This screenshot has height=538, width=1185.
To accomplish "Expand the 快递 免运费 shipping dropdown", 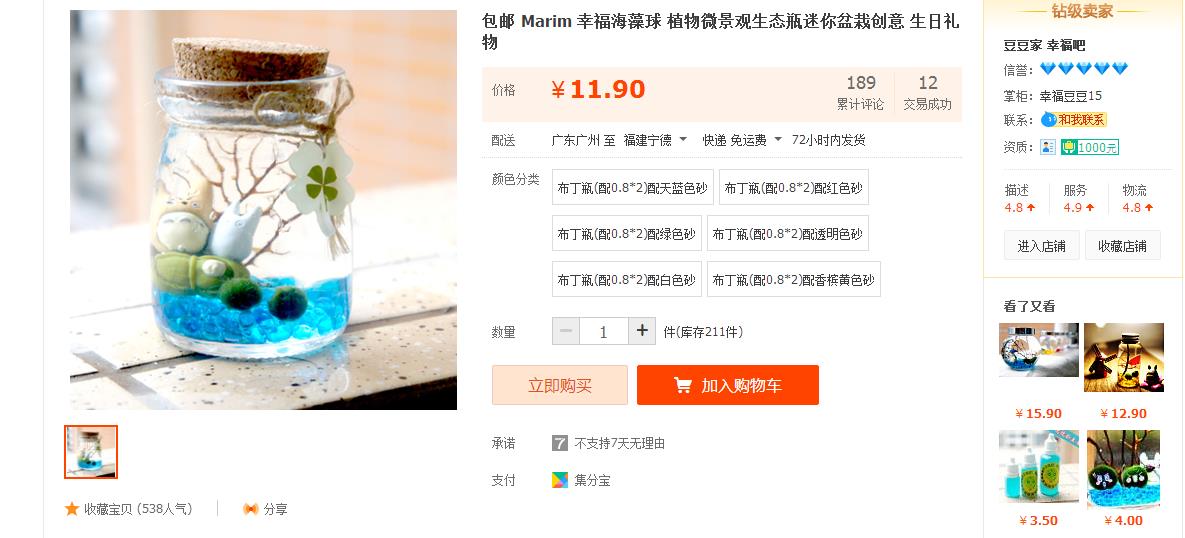I will pyautogui.click(x=742, y=140).
